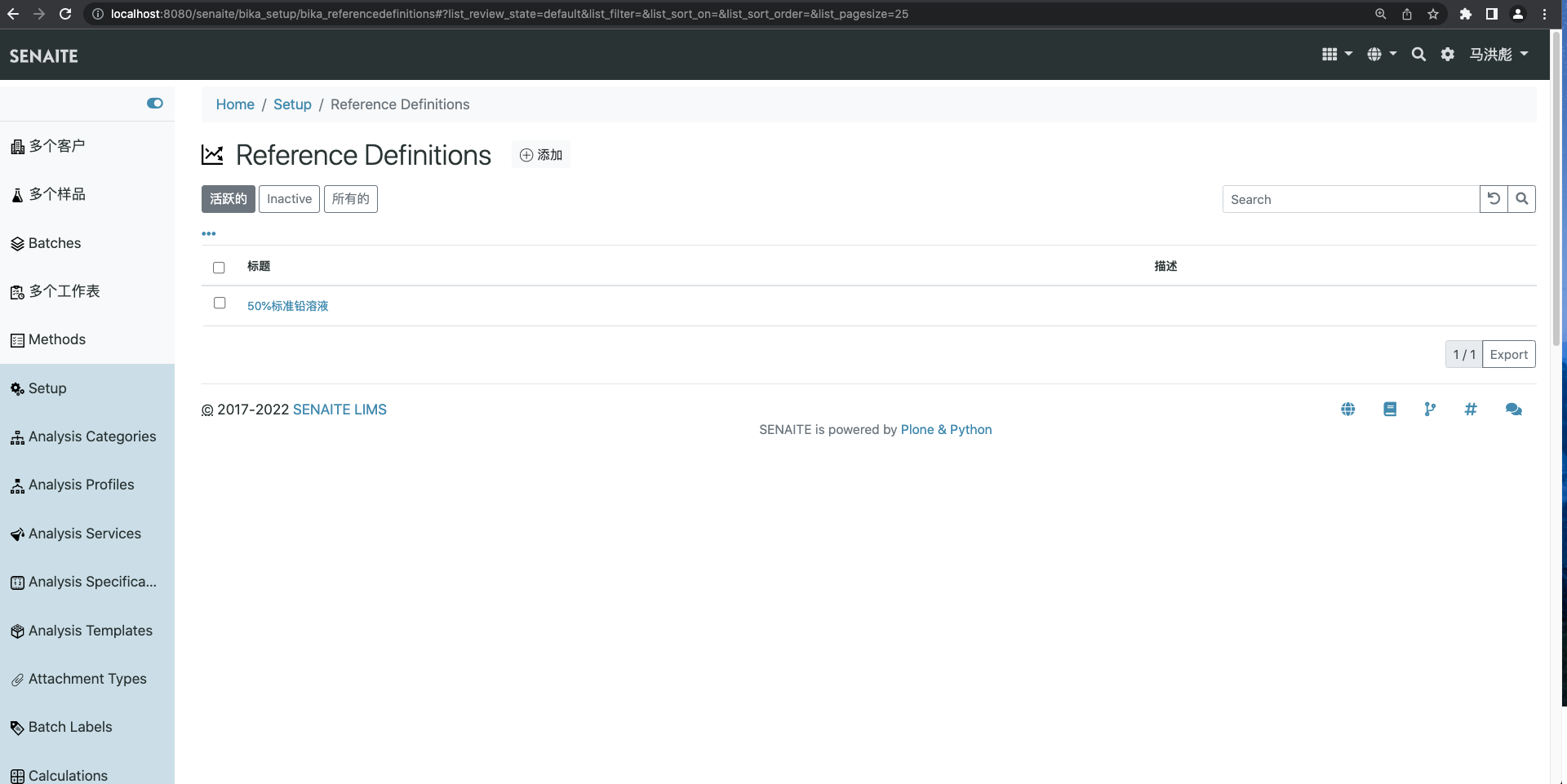Click the footer code branch icon
Screen dimensions: 1567x784
click(x=1430, y=410)
